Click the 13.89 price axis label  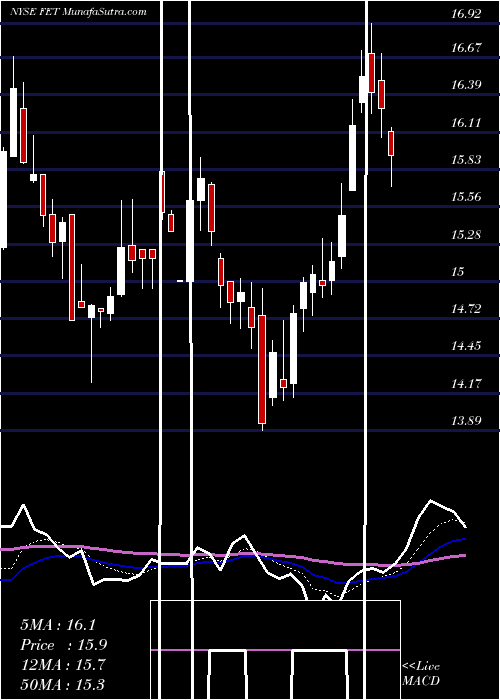coord(466,421)
